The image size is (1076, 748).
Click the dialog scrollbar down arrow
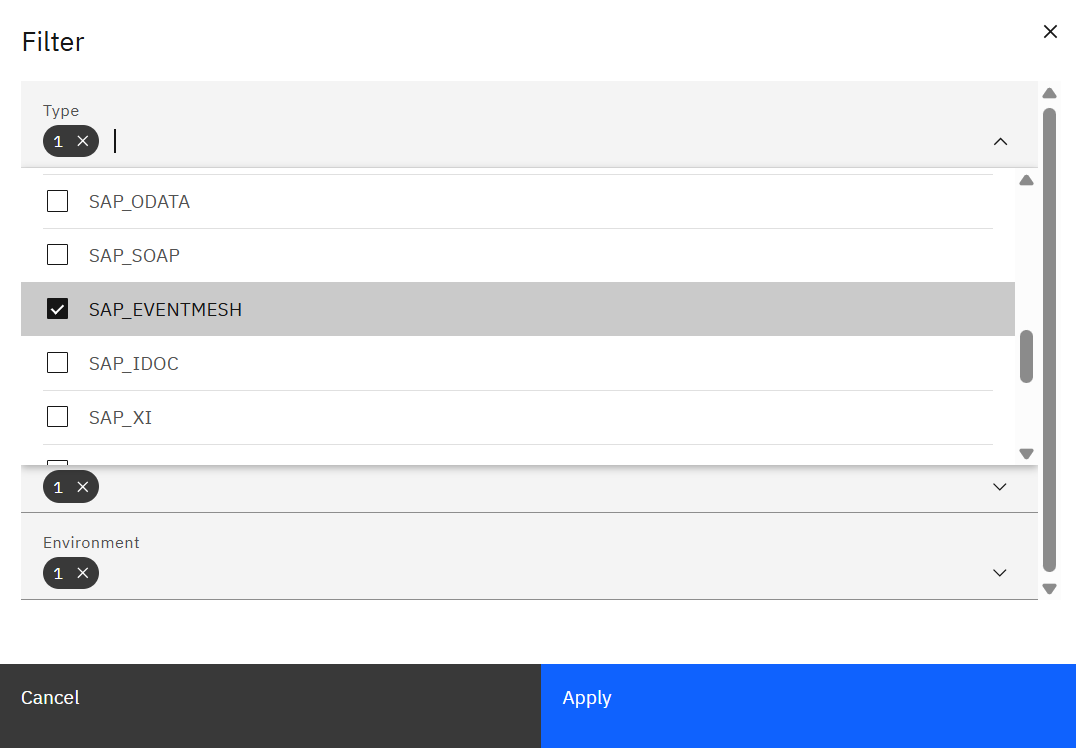click(1049, 589)
